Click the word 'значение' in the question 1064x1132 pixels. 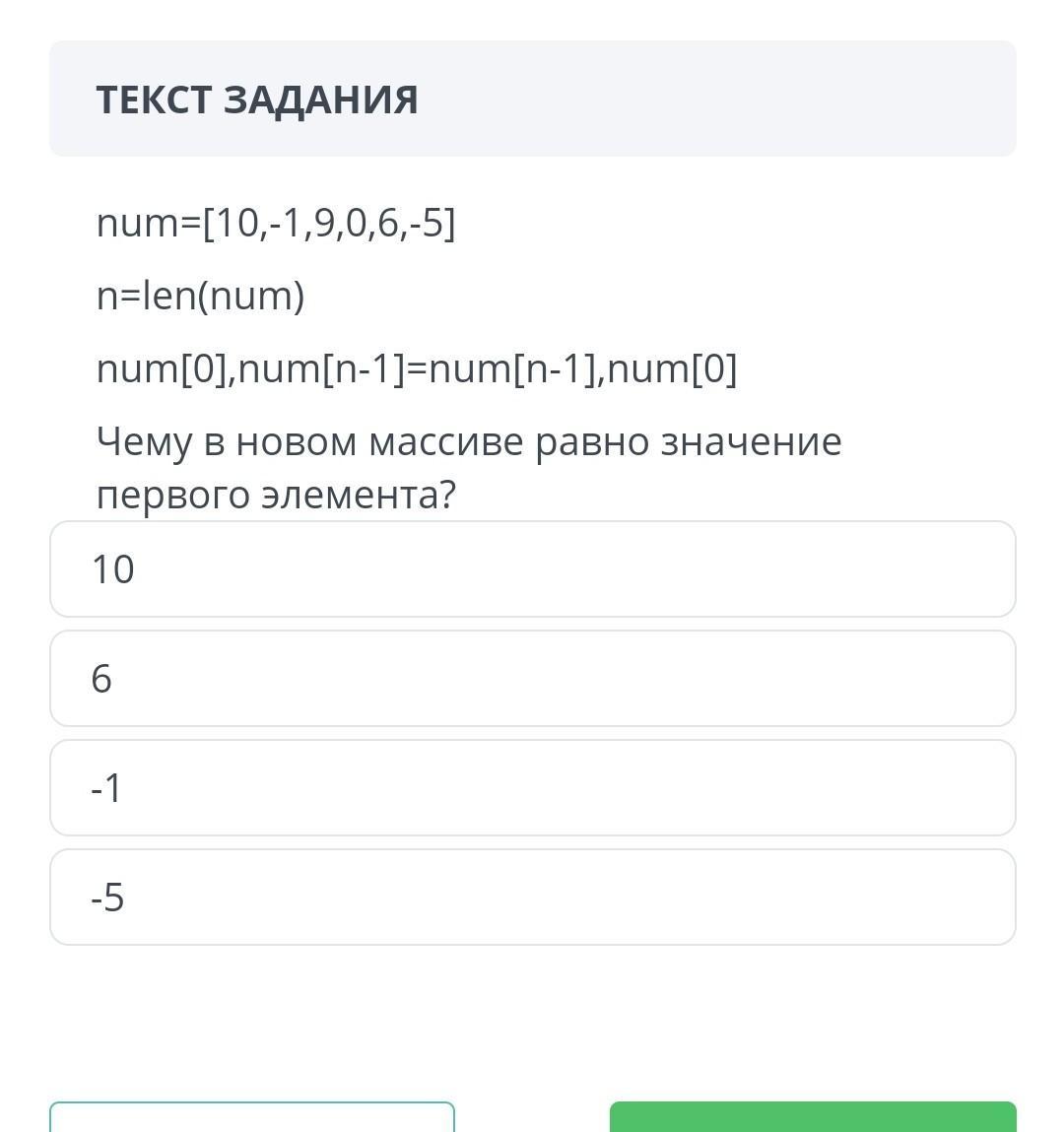click(x=751, y=441)
